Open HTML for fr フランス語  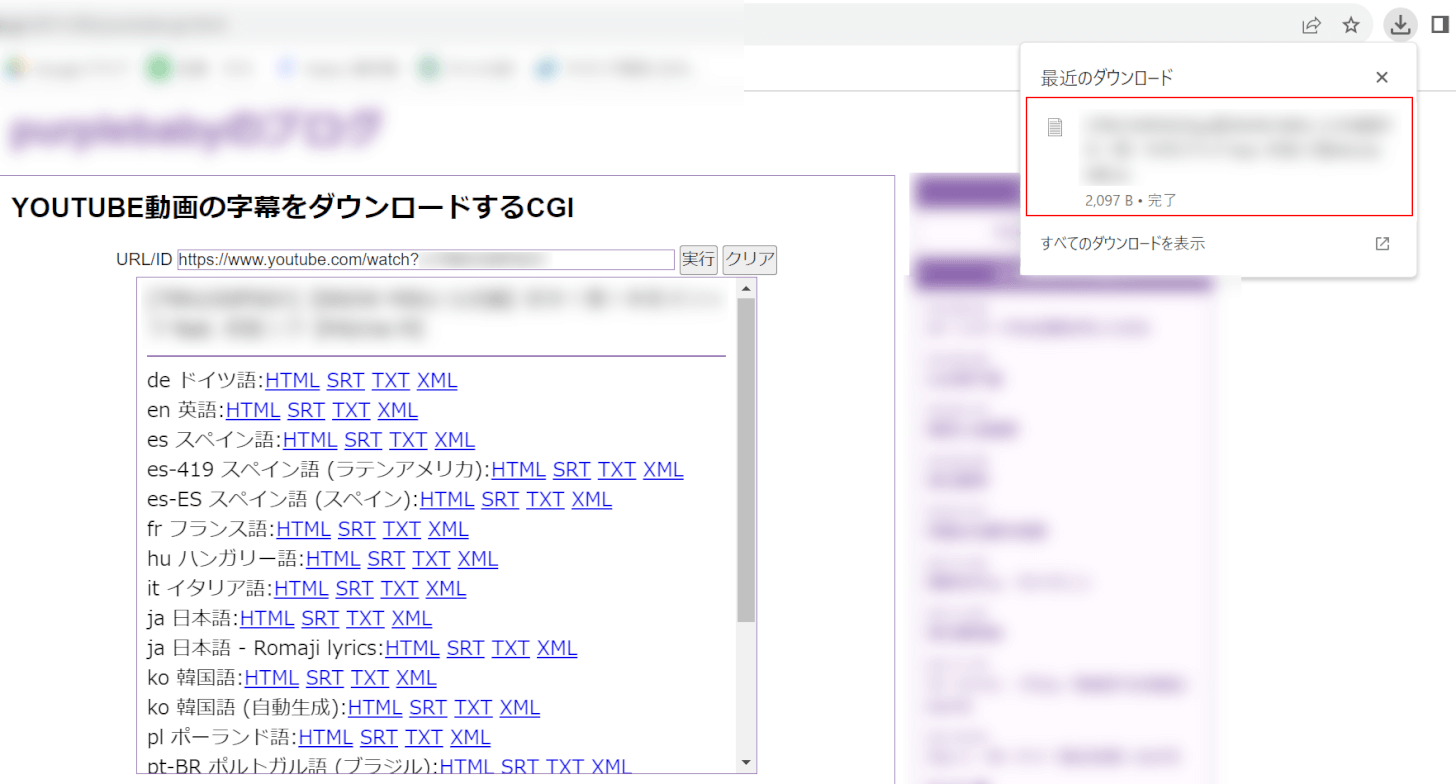coord(304,529)
